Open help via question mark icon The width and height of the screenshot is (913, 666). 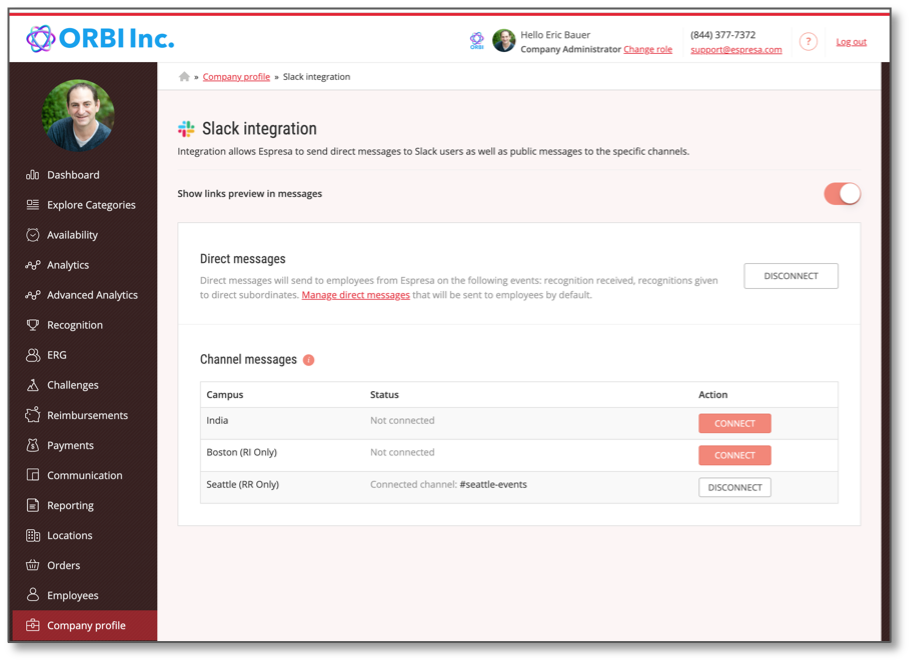tap(808, 41)
